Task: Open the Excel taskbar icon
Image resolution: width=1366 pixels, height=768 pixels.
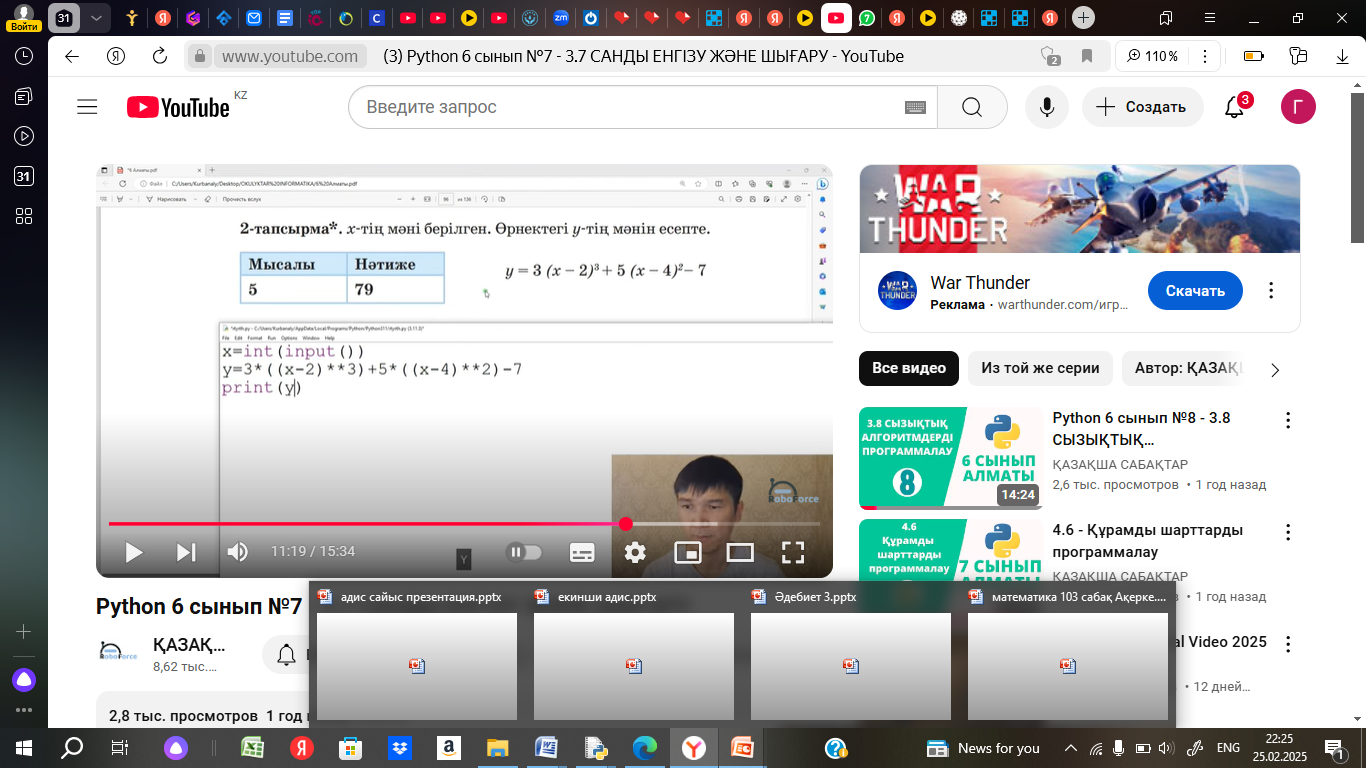Action: [253, 748]
